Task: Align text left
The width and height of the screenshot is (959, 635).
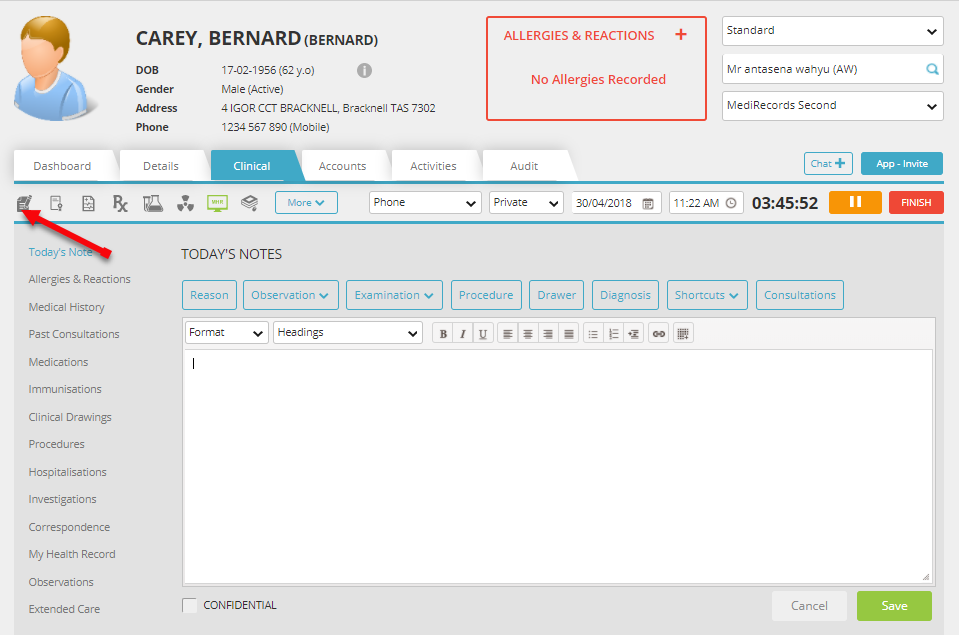Action: 508,334
